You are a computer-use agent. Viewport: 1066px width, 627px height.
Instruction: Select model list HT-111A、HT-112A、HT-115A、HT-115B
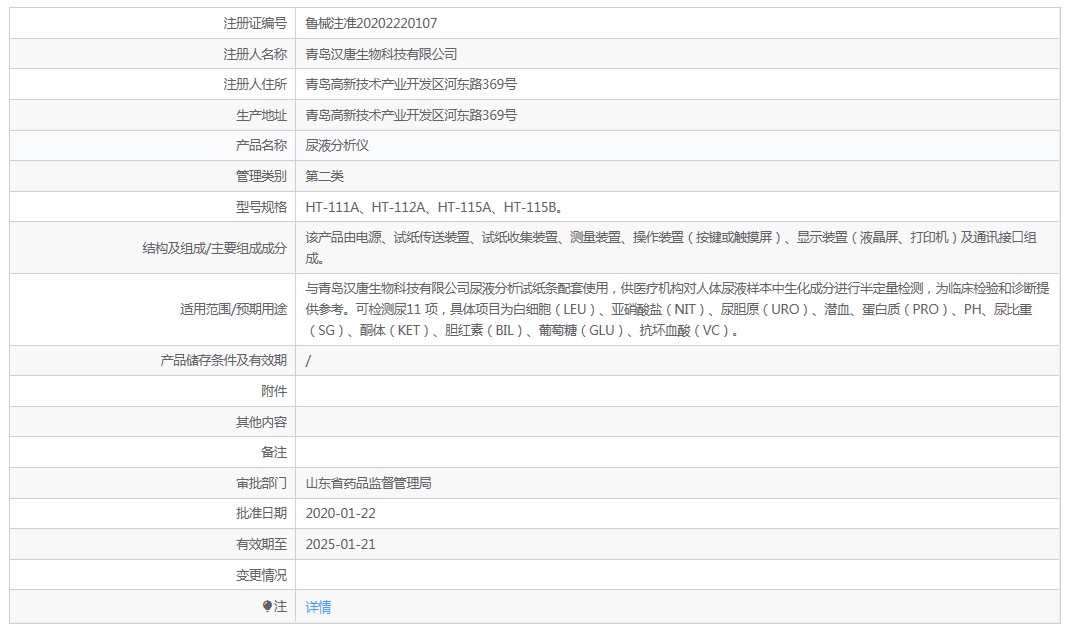(x=434, y=207)
